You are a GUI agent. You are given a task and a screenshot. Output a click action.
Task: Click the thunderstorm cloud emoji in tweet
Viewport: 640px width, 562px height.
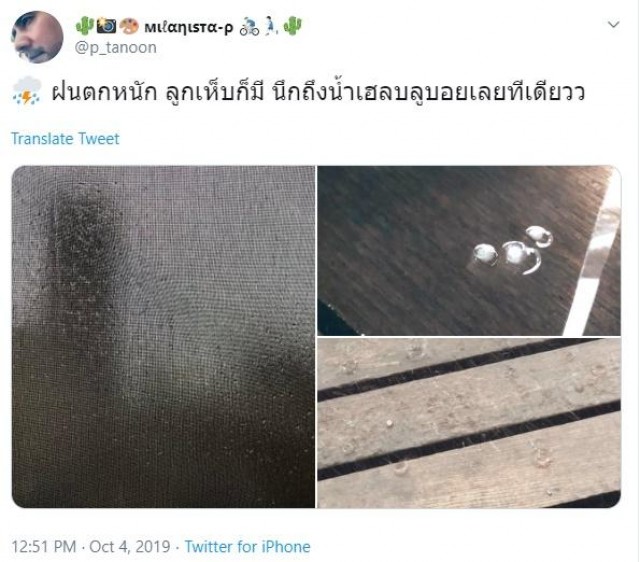click(x=27, y=91)
